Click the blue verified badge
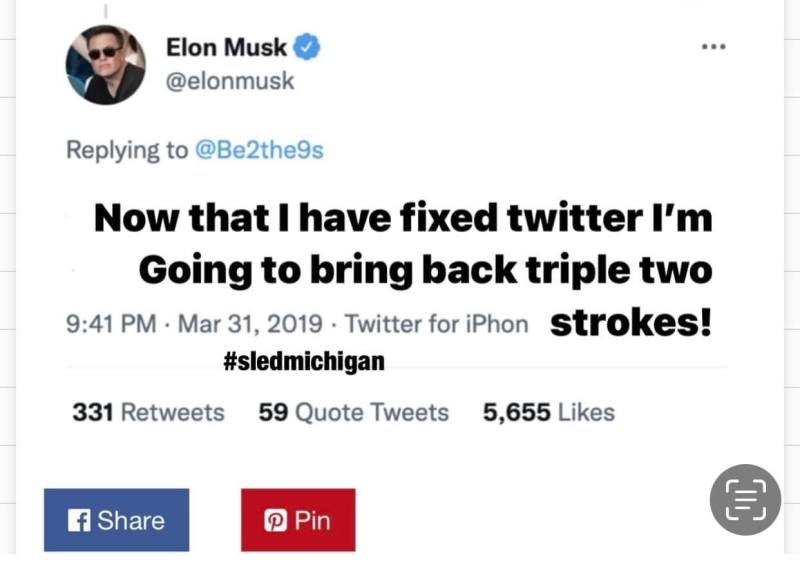 pyautogui.click(x=306, y=47)
